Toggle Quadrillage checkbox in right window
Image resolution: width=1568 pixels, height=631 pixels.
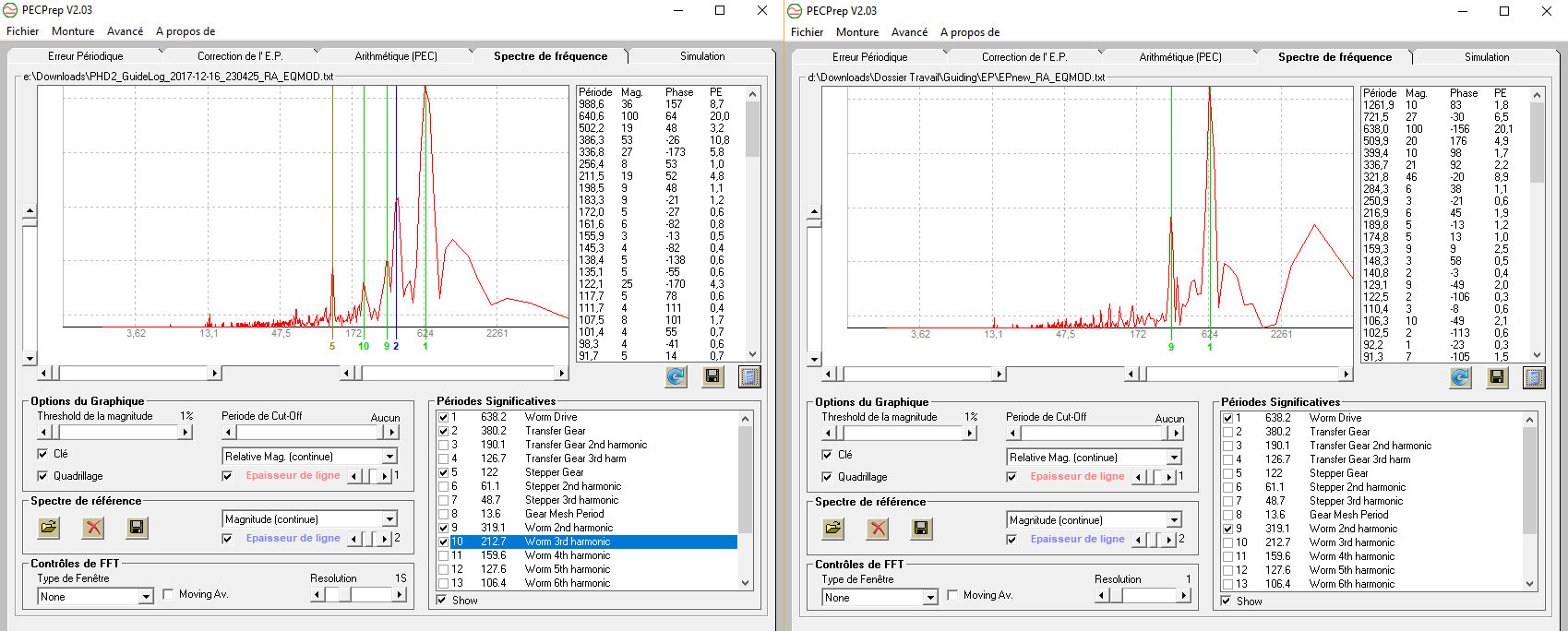[x=827, y=477]
